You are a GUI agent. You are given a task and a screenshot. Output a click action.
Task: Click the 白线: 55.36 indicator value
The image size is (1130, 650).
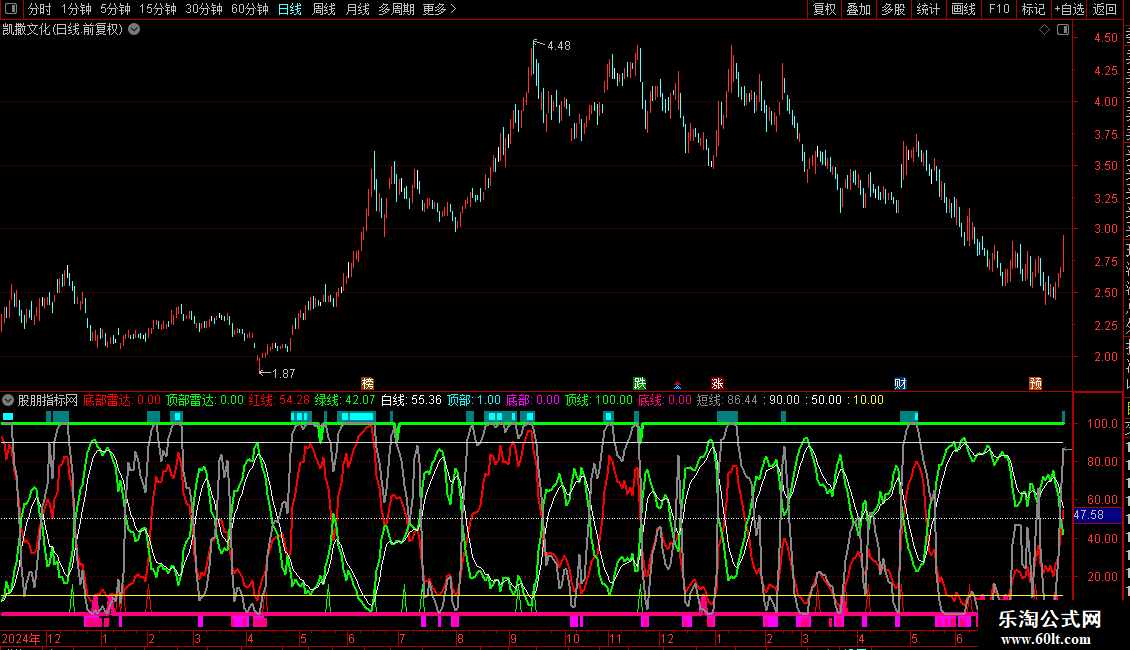(x=411, y=400)
